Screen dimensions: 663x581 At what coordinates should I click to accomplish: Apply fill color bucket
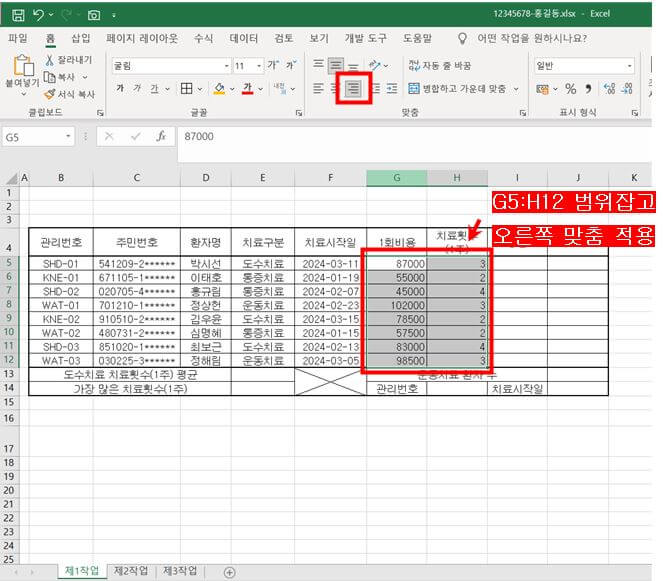(x=219, y=88)
